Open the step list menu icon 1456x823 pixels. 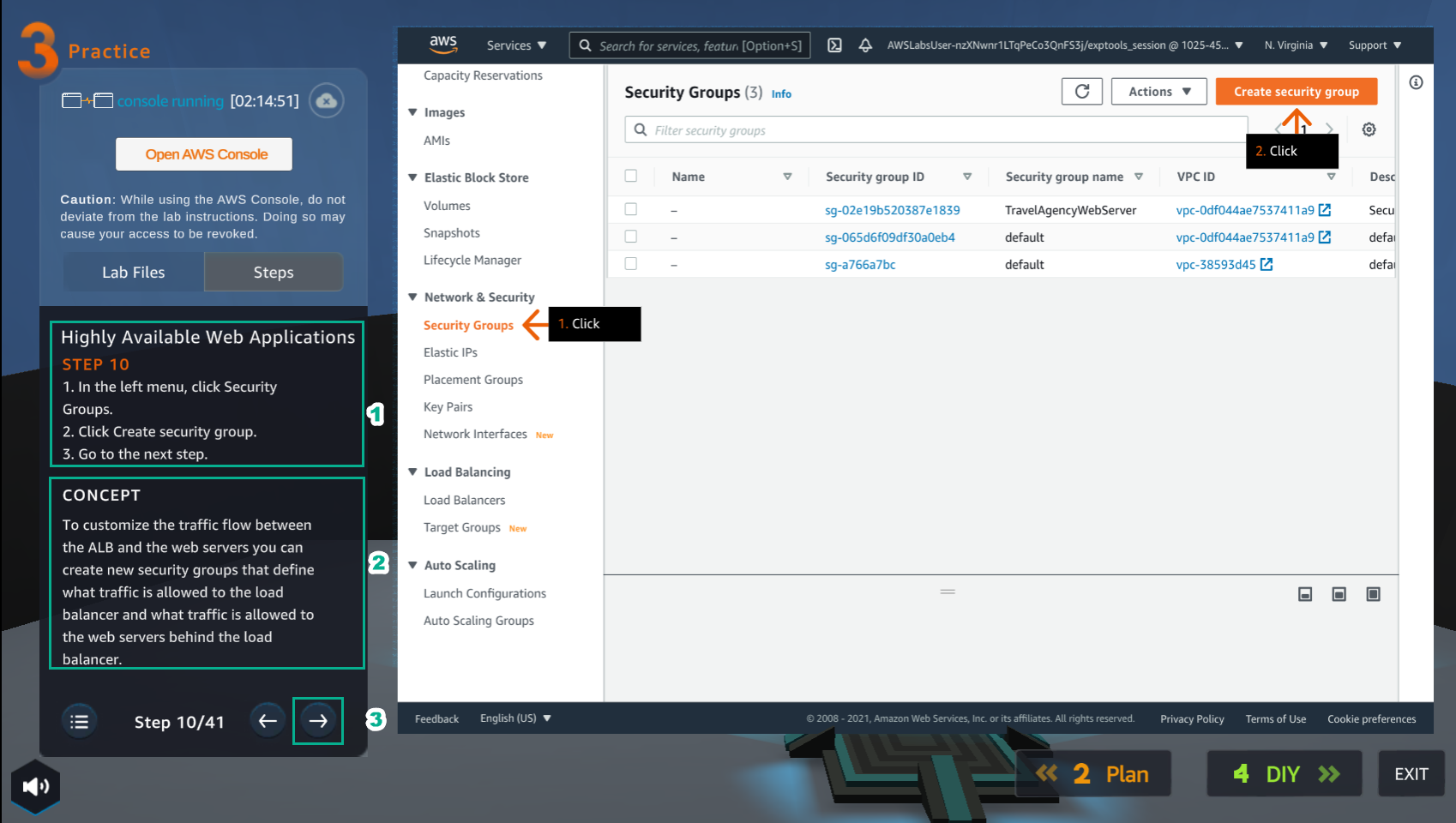pyautogui.click(x=80, y=722)
